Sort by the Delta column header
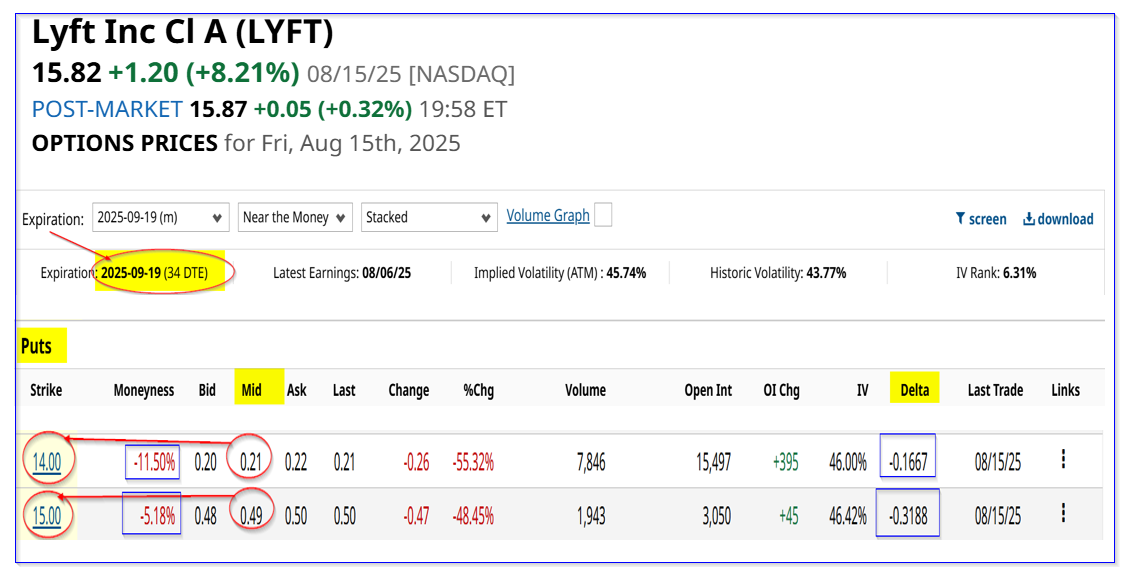Image resolution: width=1129 pixels, height=567 pixels. point(914,390)
